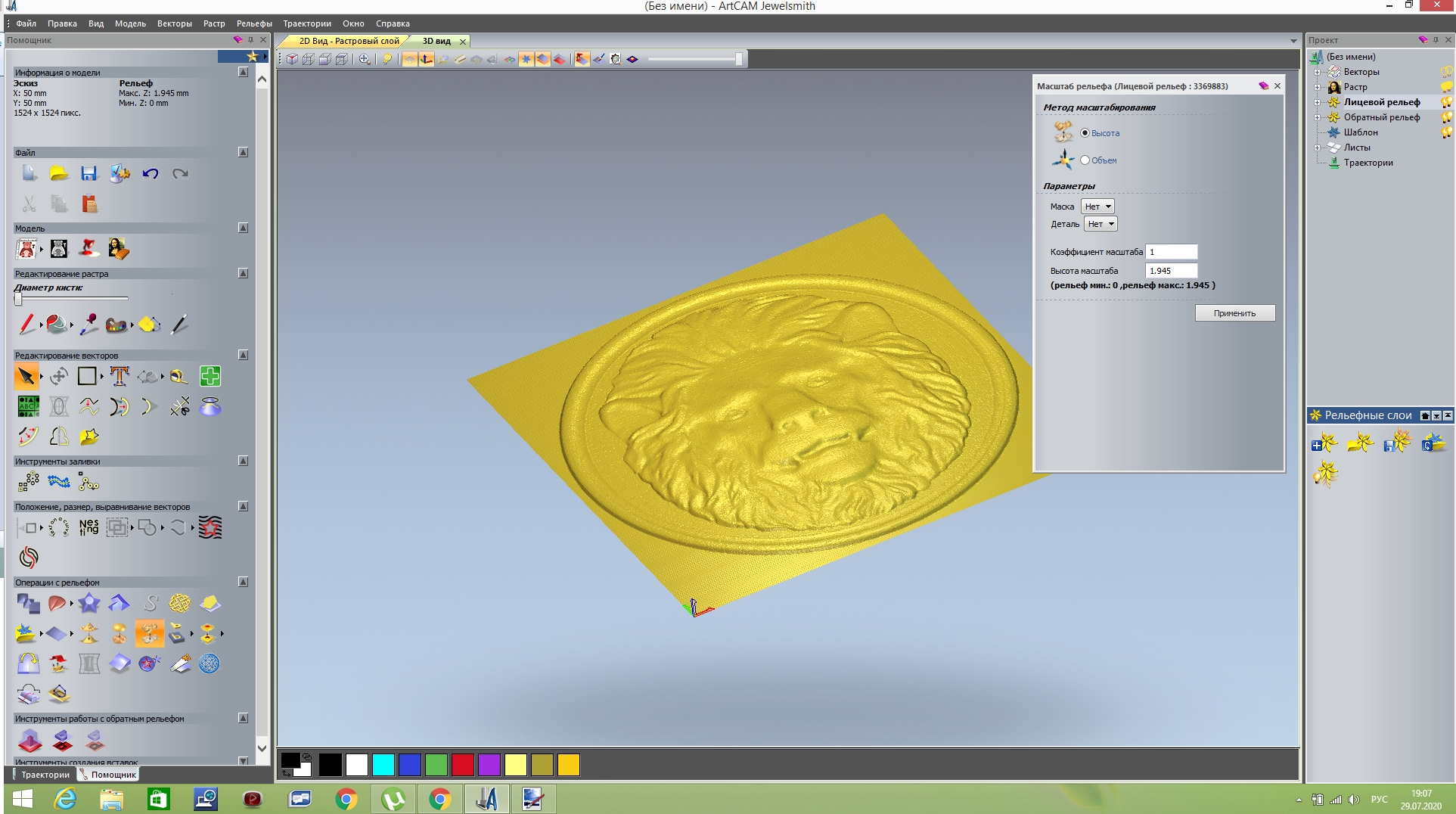This screenshot has height=814, width=1456.
Task: Create a new model file icon
Action: (x=29, y=174)
